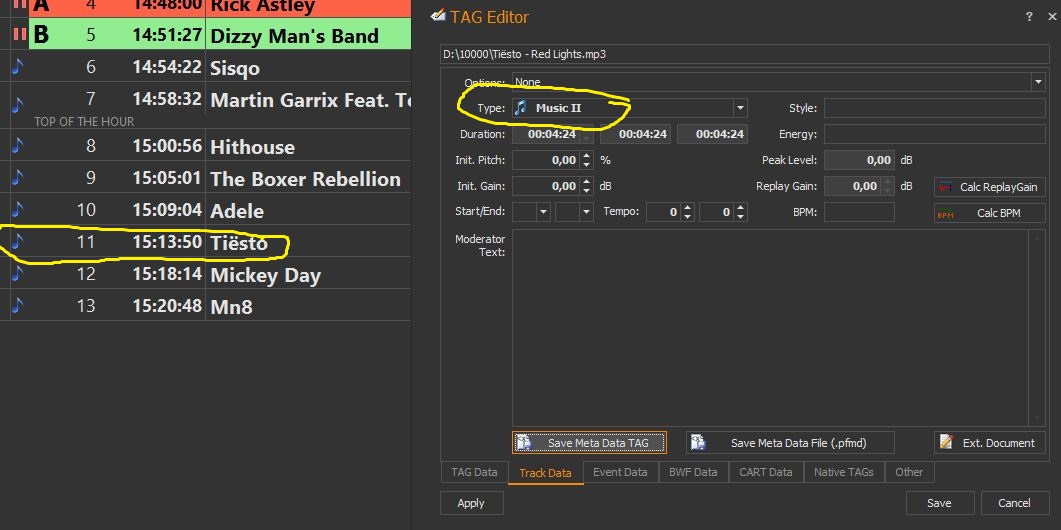Click Save Meta Data File (.pfmd) button

coord(790,443)
